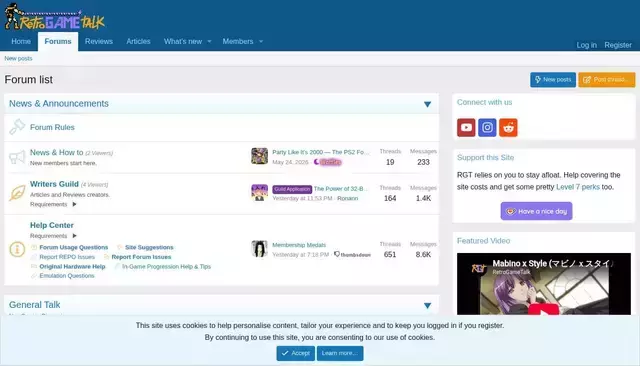The image size is (640, 366).
Task: Click the Level 7 perks link
Action: [x=578, y=187]
